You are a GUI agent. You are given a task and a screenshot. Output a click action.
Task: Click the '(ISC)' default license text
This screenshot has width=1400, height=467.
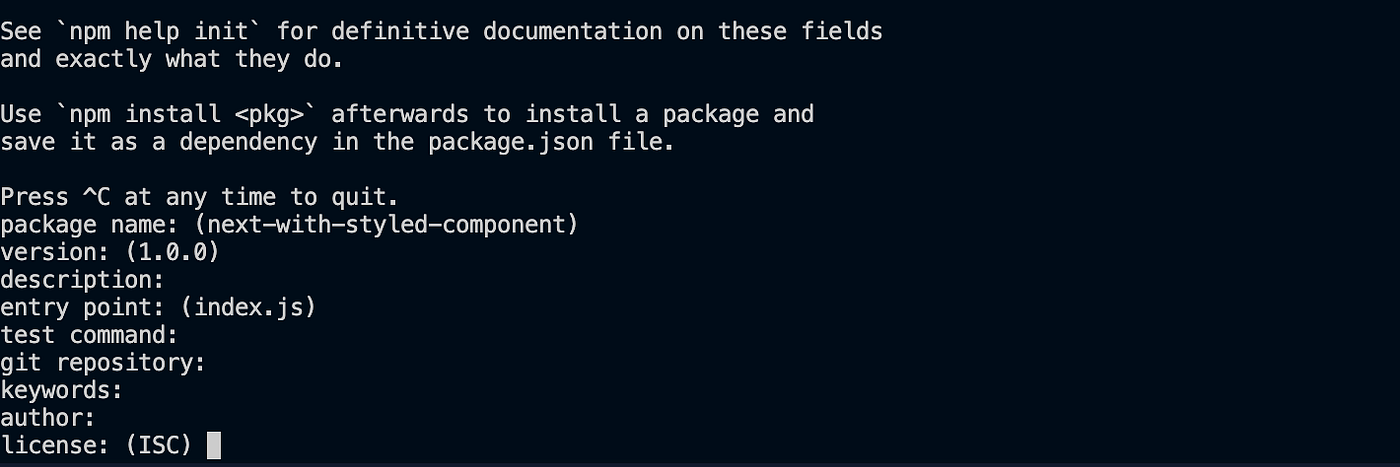pyautogui.click(x=158, y=444)
